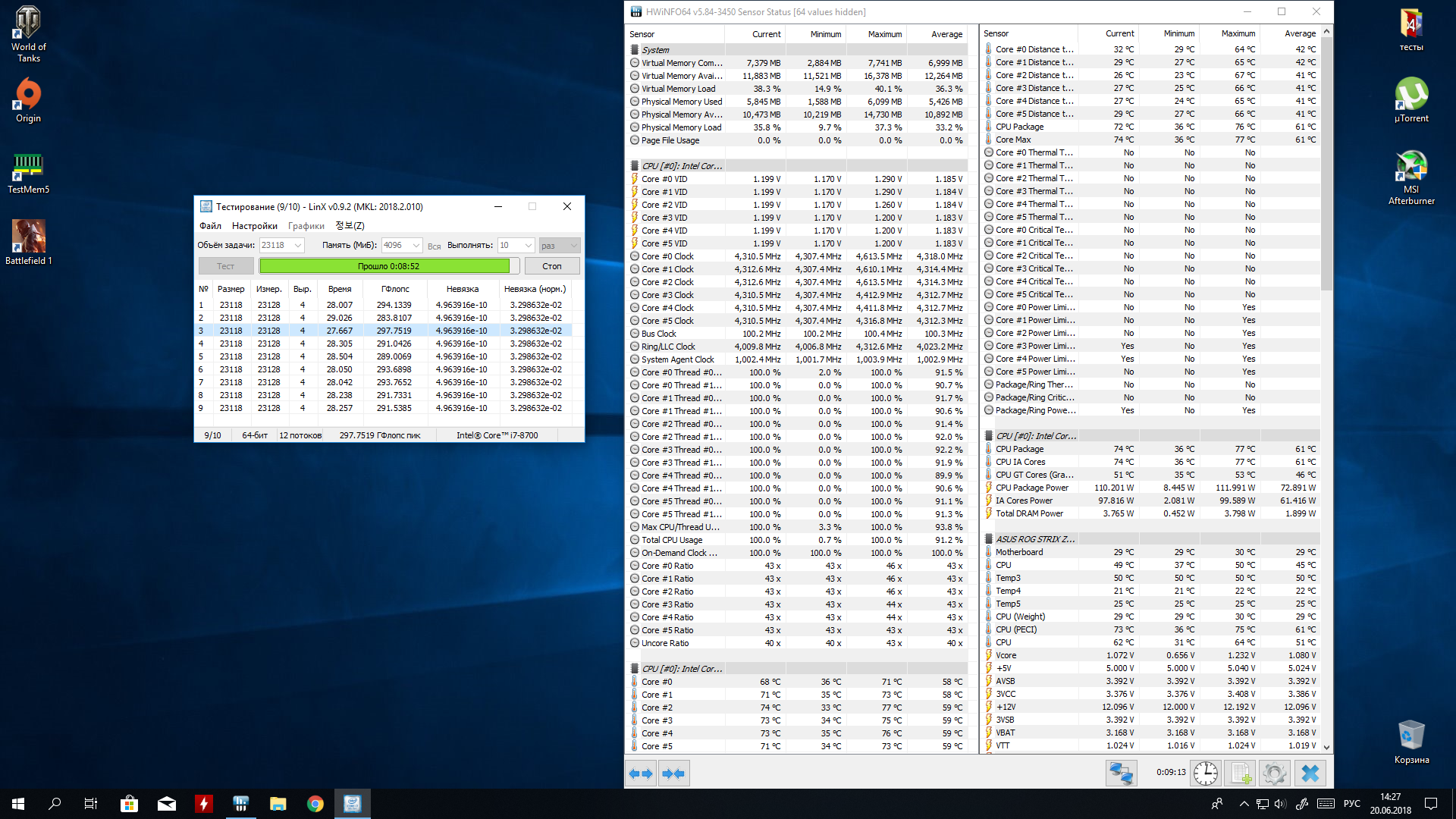Click the expand columns arrows button
This screenshot has width=1456, height=819.
[x=642, y=773]
